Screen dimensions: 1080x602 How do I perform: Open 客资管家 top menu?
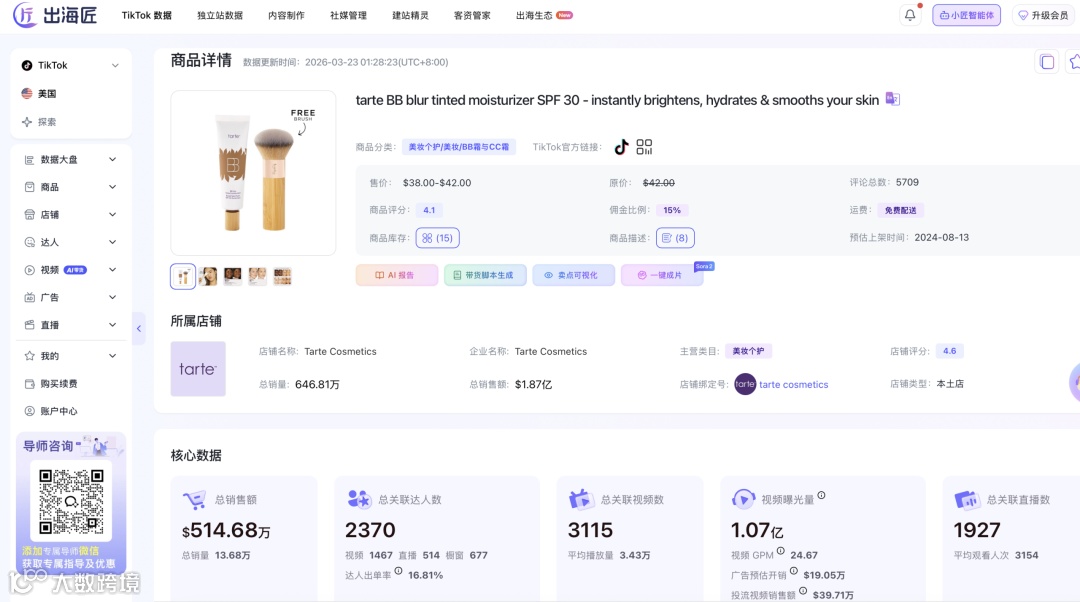point(472,15)
